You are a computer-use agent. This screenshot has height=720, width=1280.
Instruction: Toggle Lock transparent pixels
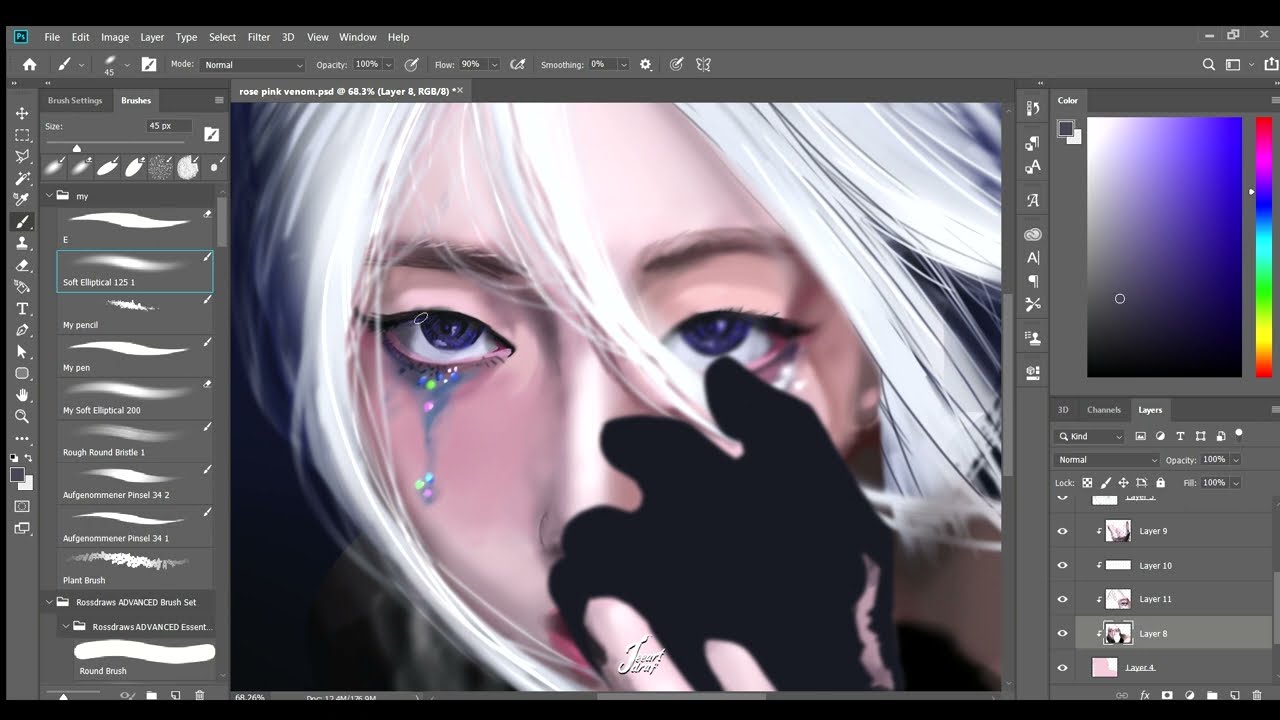[x=1087, y=482]
